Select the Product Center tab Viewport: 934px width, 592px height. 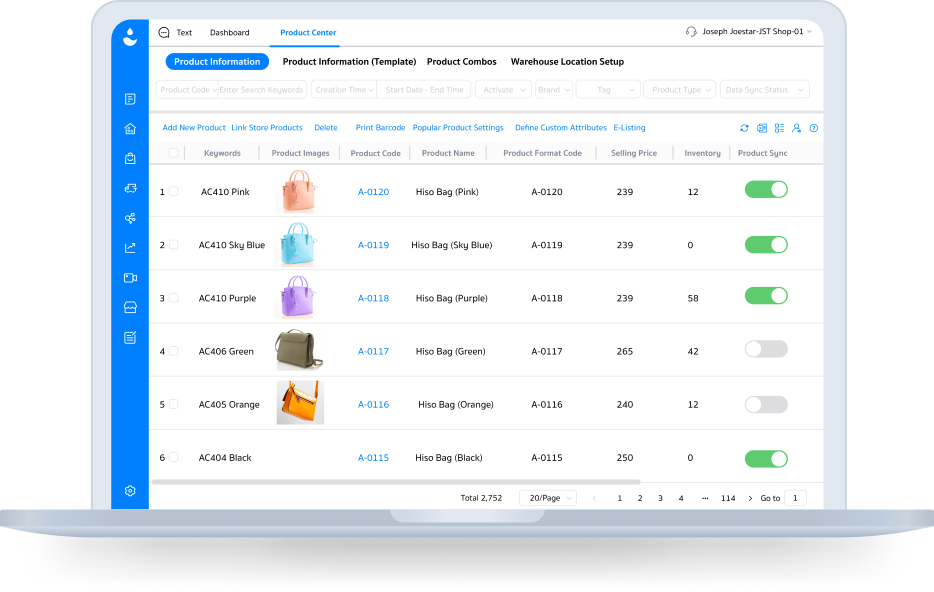[308, 33]
